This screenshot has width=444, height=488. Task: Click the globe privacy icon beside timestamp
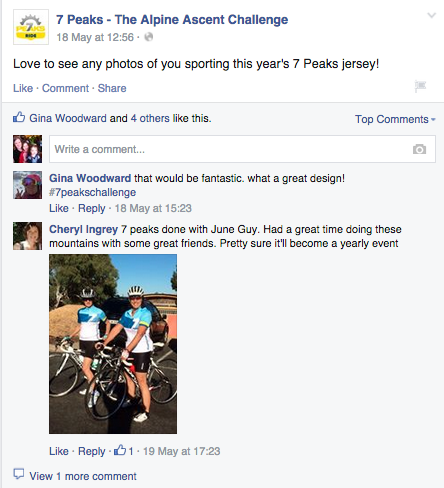(x=149, y=37)
